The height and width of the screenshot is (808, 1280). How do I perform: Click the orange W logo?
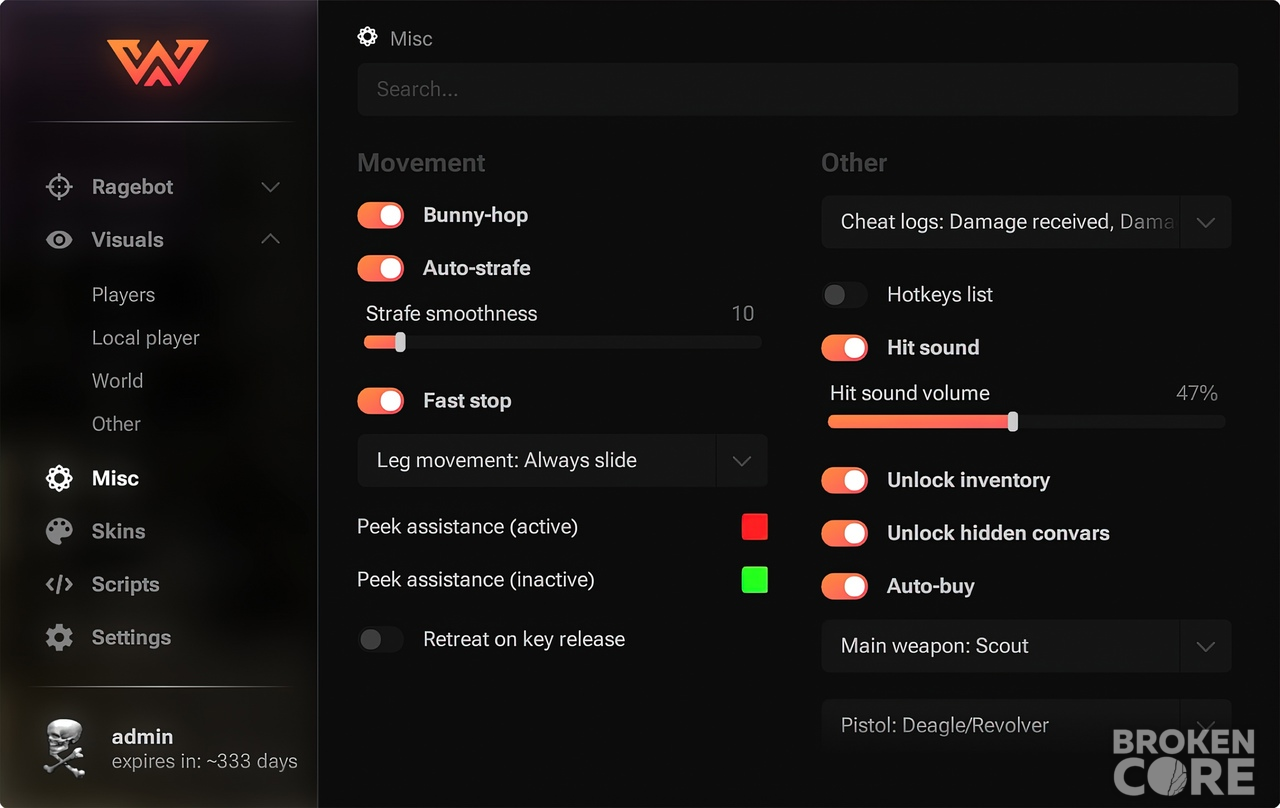pos(158,62)
